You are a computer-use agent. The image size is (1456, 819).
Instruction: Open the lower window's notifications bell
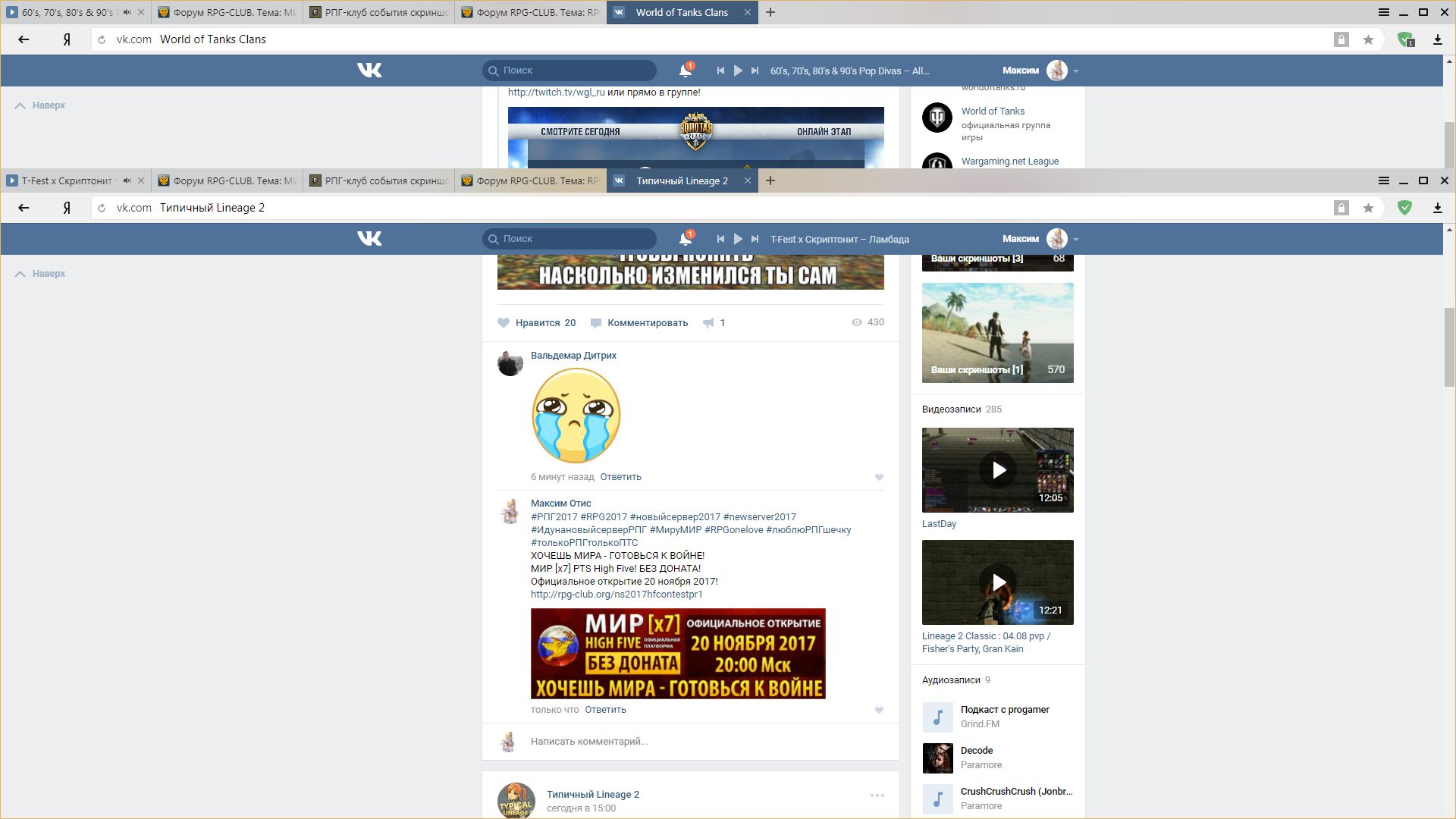coord(685,239)
